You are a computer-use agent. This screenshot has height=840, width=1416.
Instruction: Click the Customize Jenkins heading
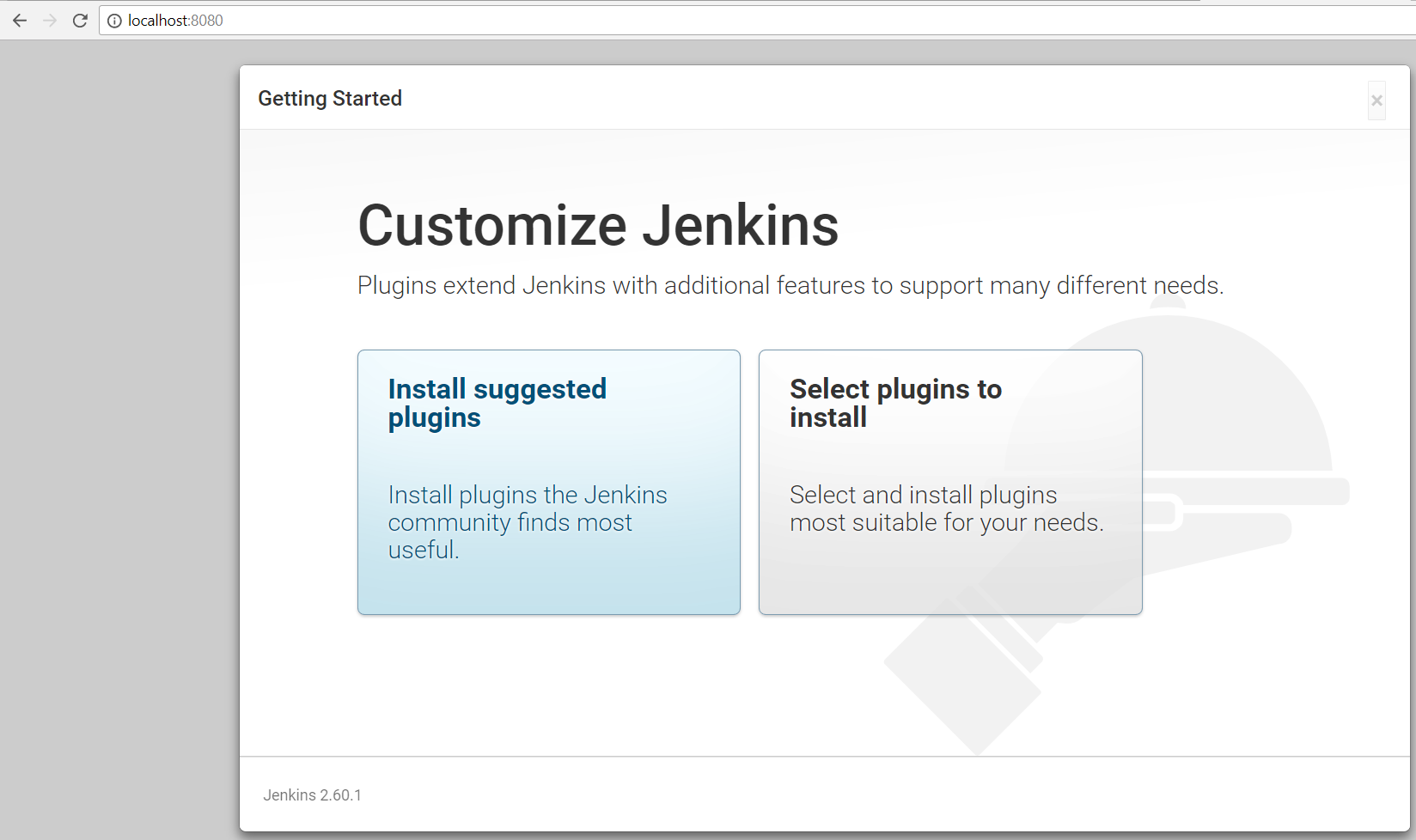[598, 226]
